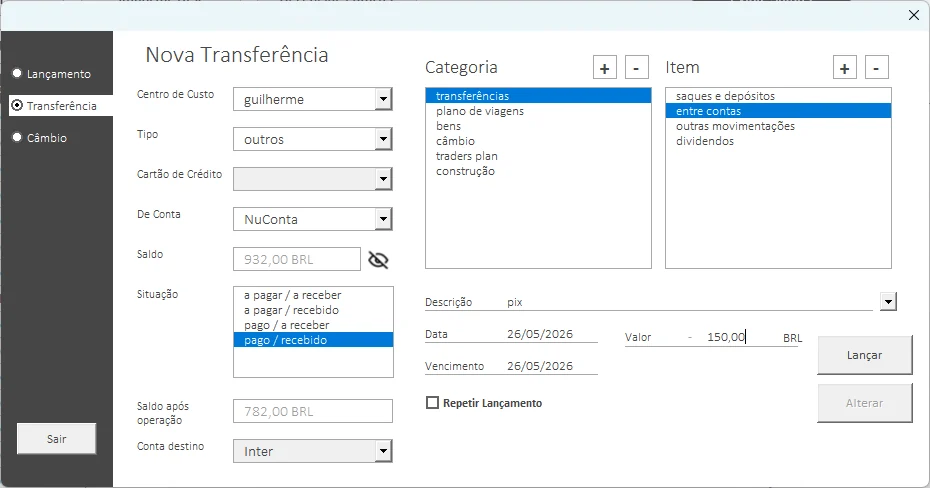Click the Data field 26/05/2026
Screen dimensions: 930x488
(550, 334)
